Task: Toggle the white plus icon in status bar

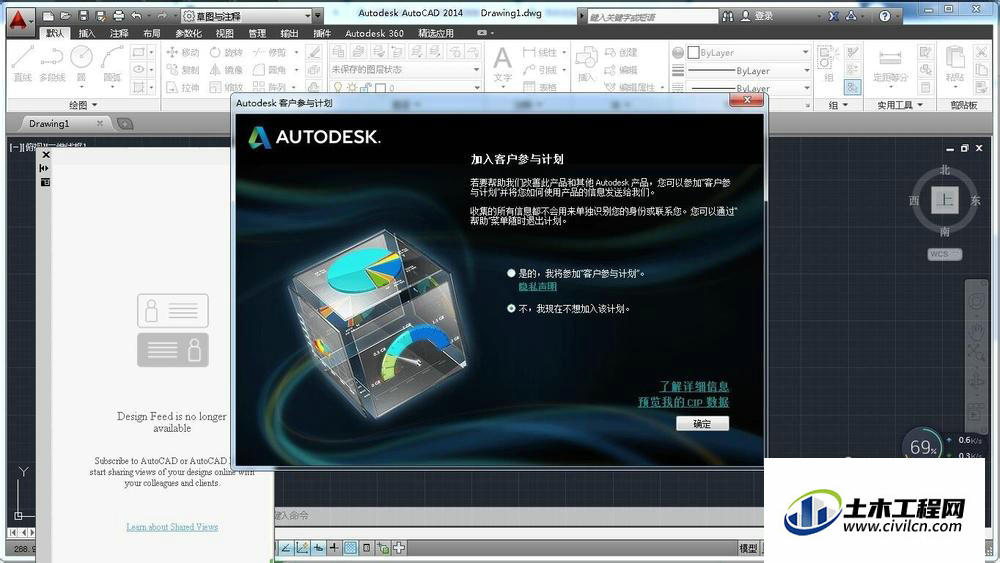Action: [x=399, y=548]
